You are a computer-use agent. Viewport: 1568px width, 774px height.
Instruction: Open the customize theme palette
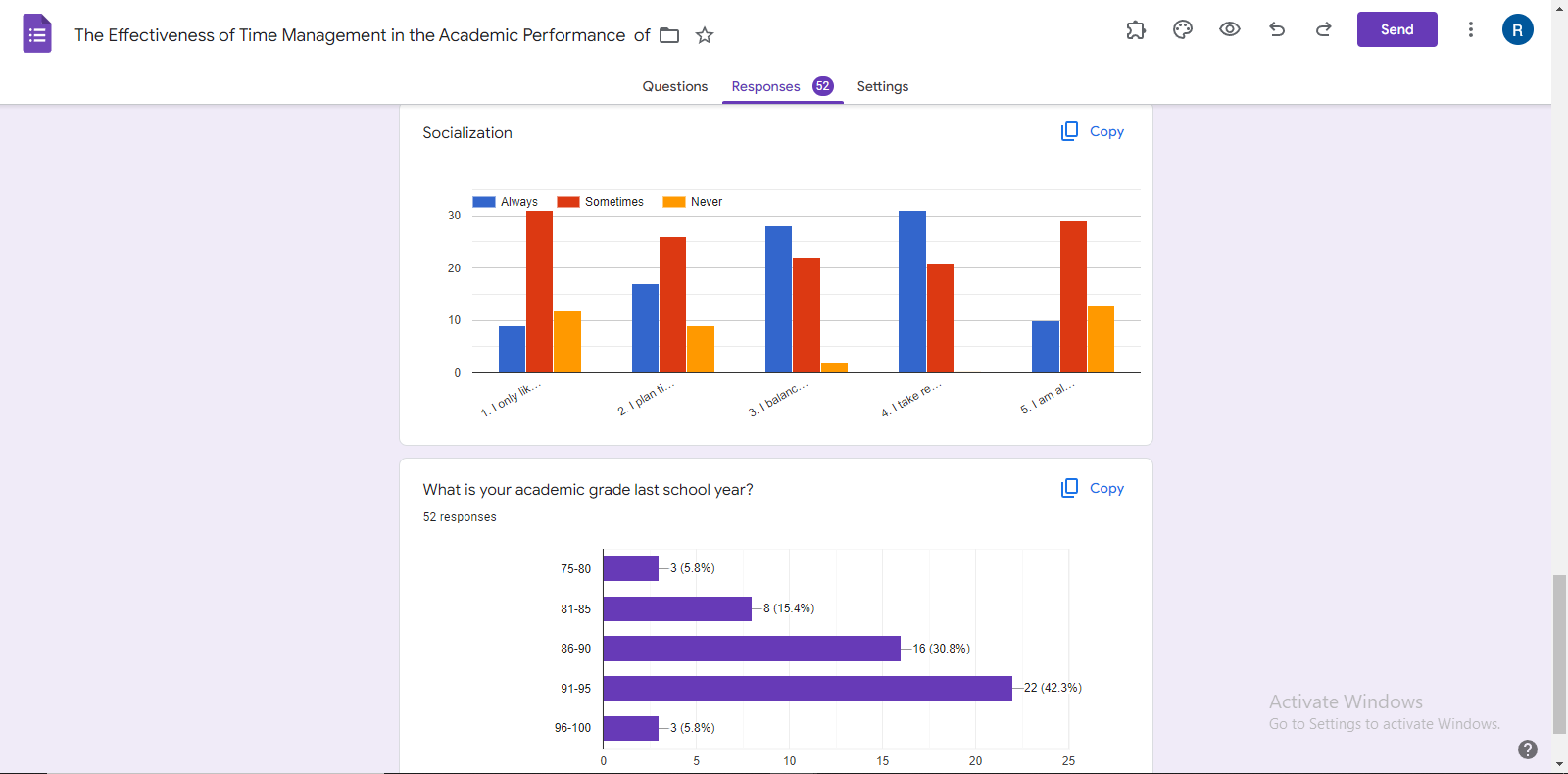click(1183, 30)
